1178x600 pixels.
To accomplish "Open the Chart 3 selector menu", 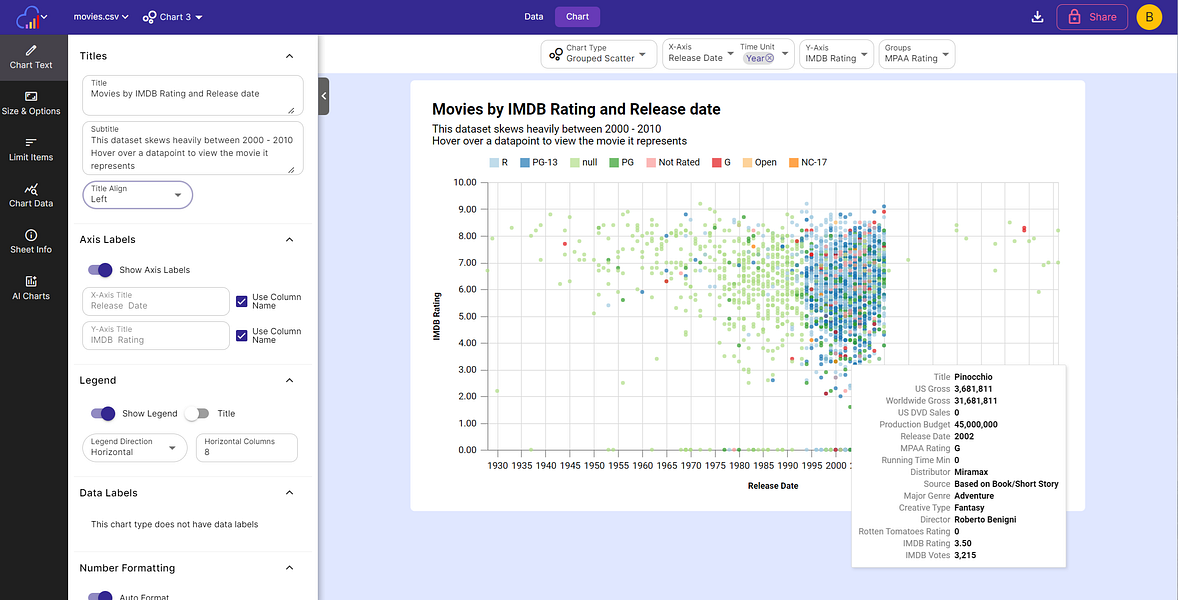I will coord(173,17).
